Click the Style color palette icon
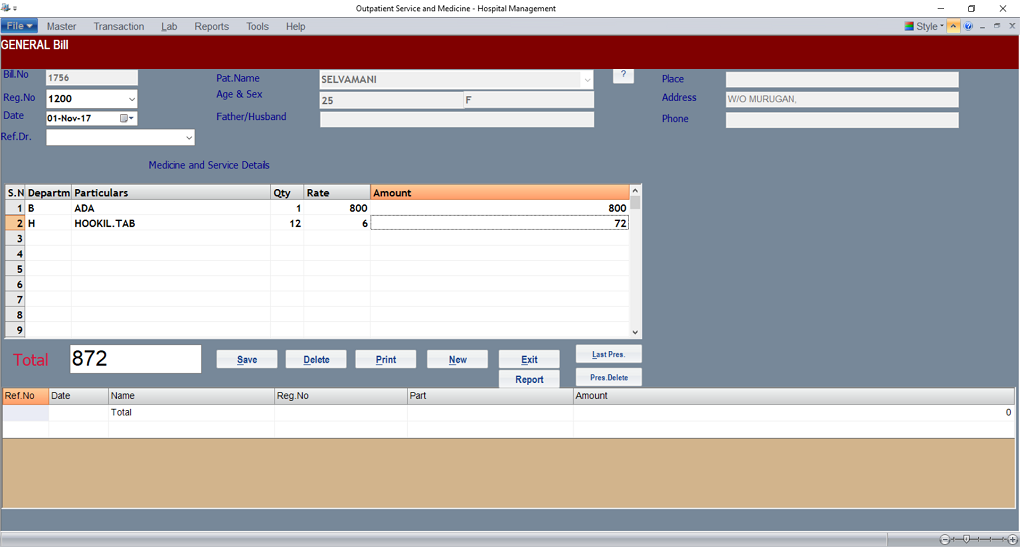Screen dimensions: 1020x547 (x=909, y=26)
